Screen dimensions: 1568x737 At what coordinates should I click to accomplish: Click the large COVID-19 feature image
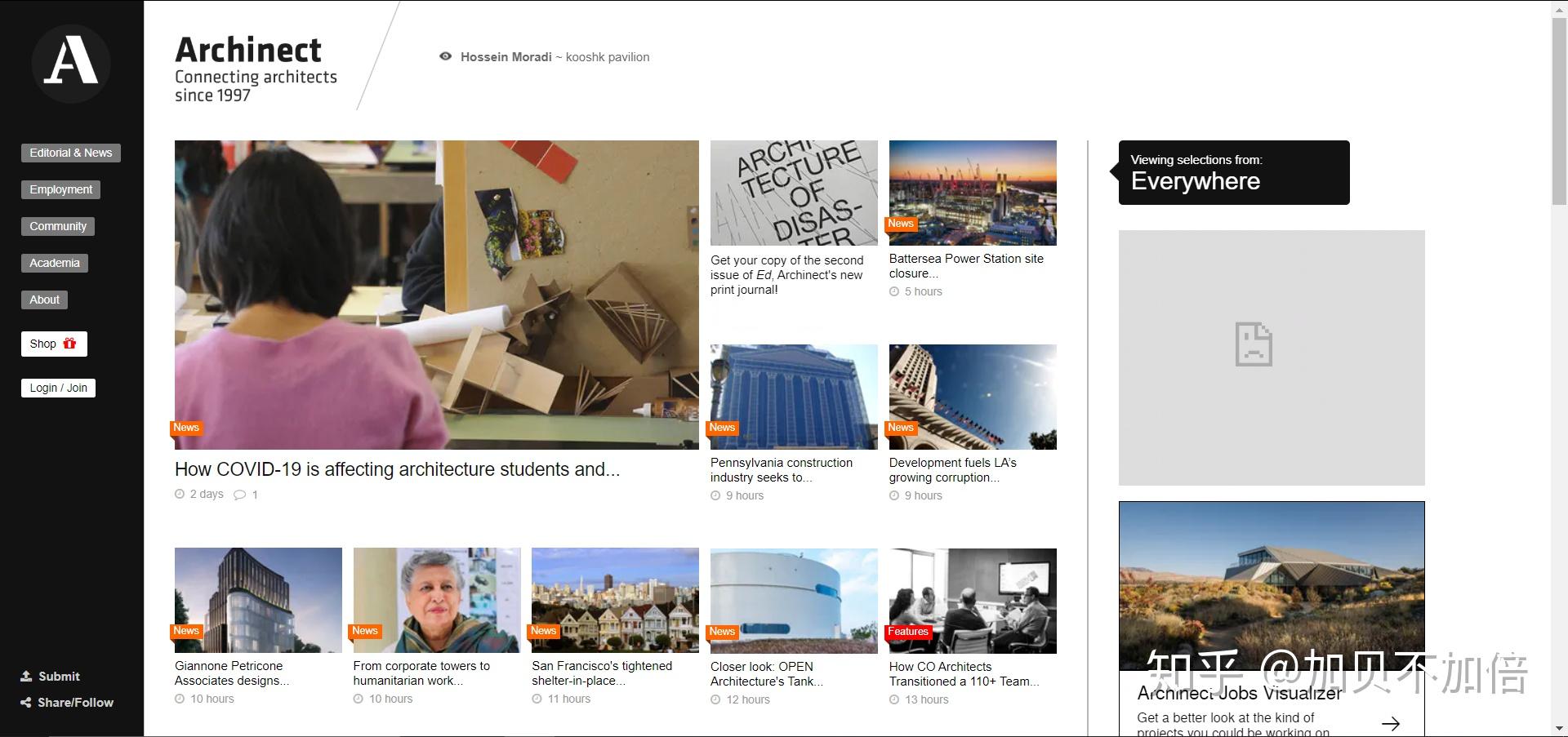[x=437, y=295]
